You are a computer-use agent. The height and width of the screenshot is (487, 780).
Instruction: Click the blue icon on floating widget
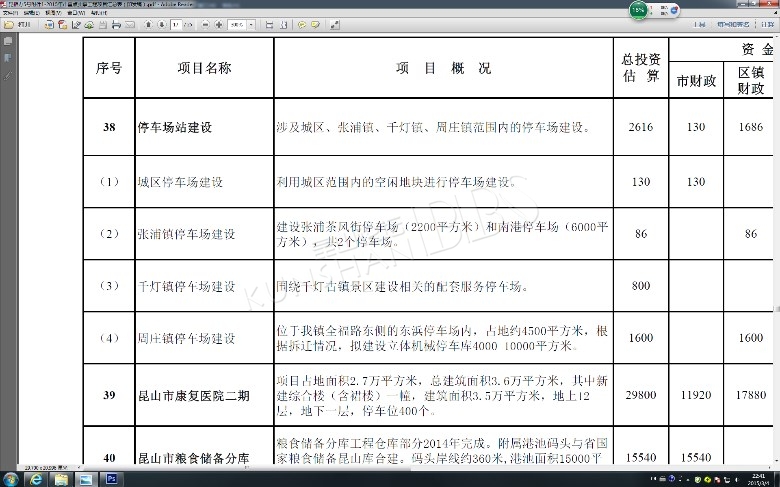(674, 10)
